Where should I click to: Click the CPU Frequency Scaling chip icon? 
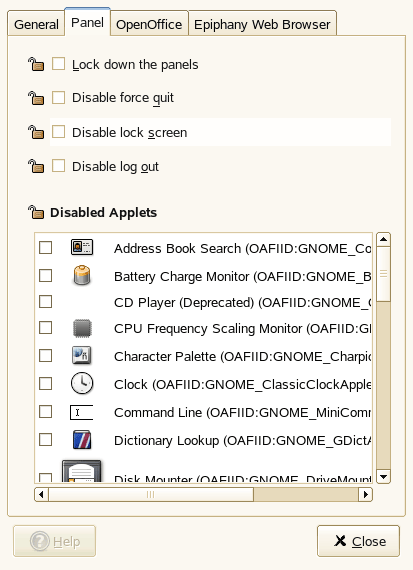coord(82,328)
